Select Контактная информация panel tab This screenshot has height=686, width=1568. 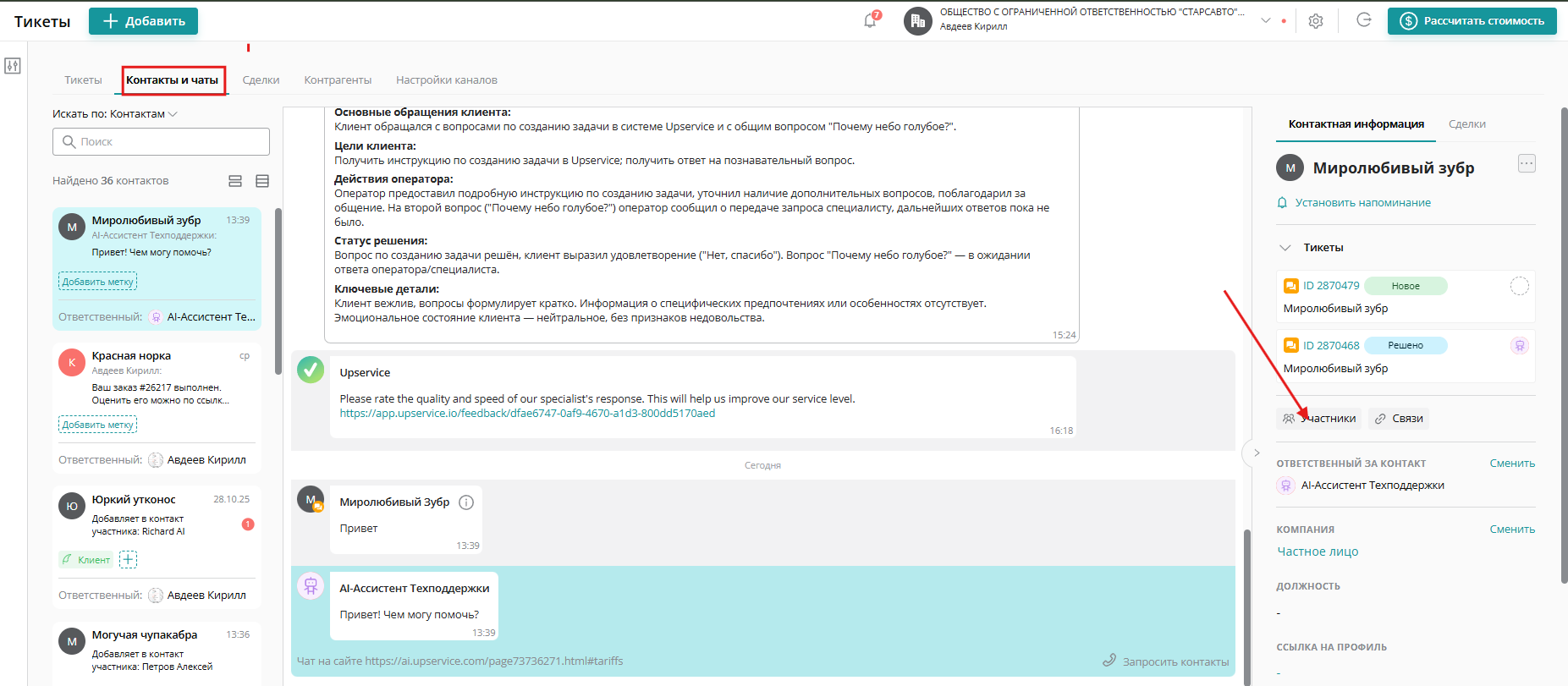click(1356, 124)
